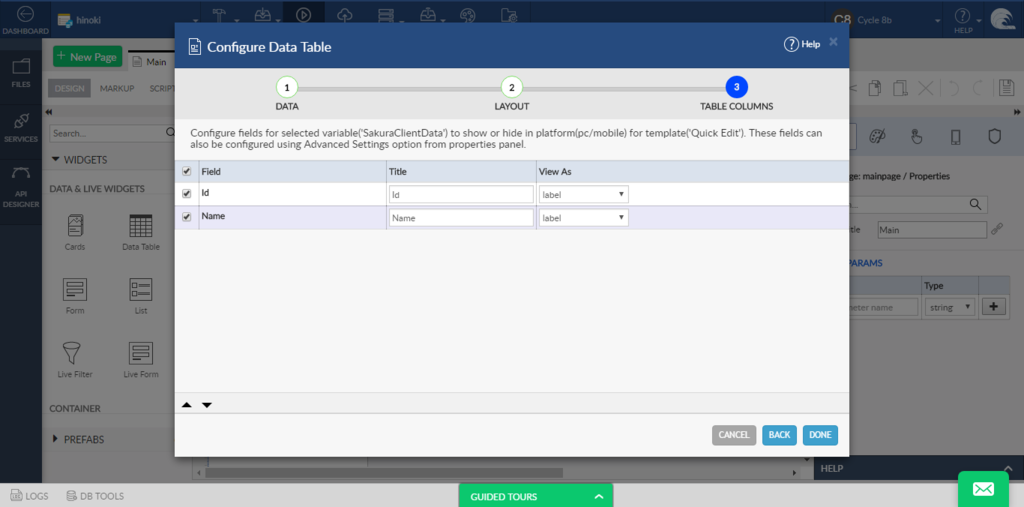Open the string type dropdown in params
The image size is (1024, 507).
click(950, 307)
